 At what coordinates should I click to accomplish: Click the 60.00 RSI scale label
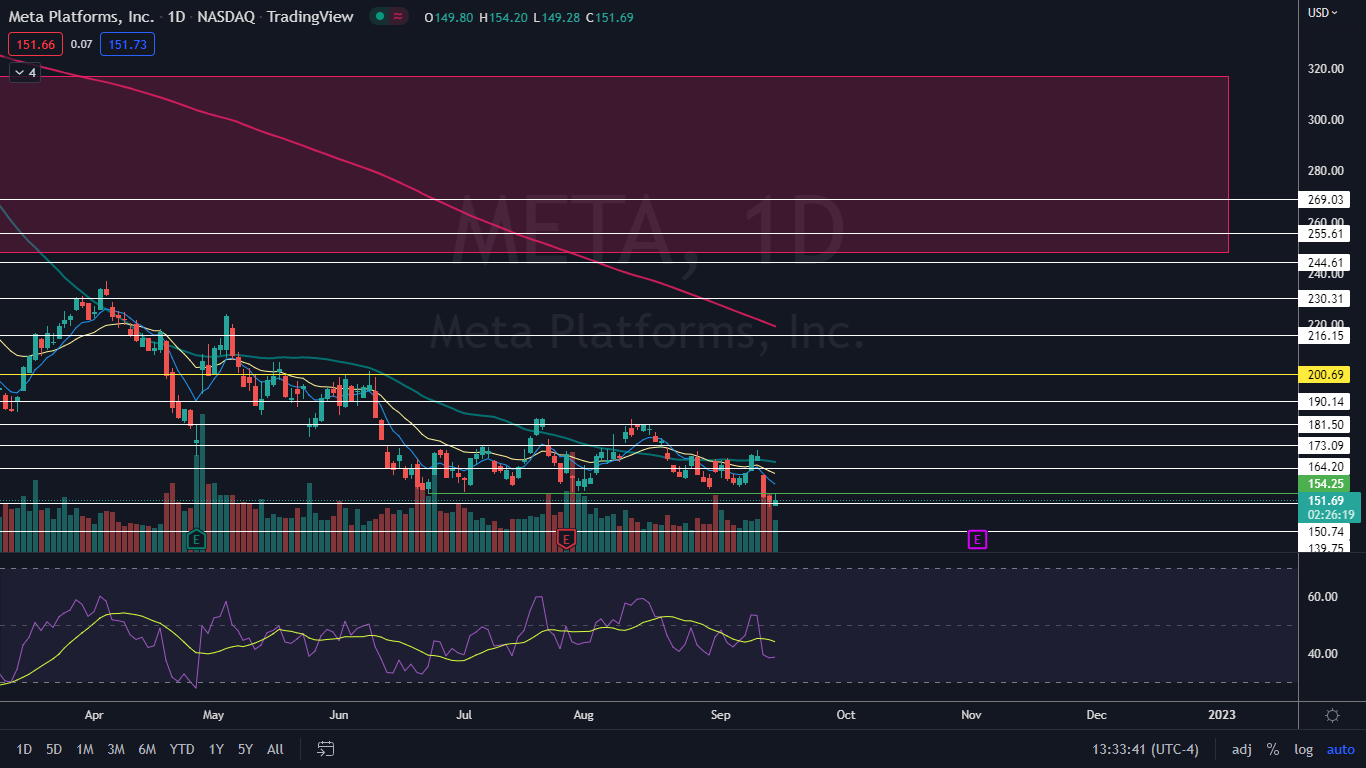point(1323,597)
